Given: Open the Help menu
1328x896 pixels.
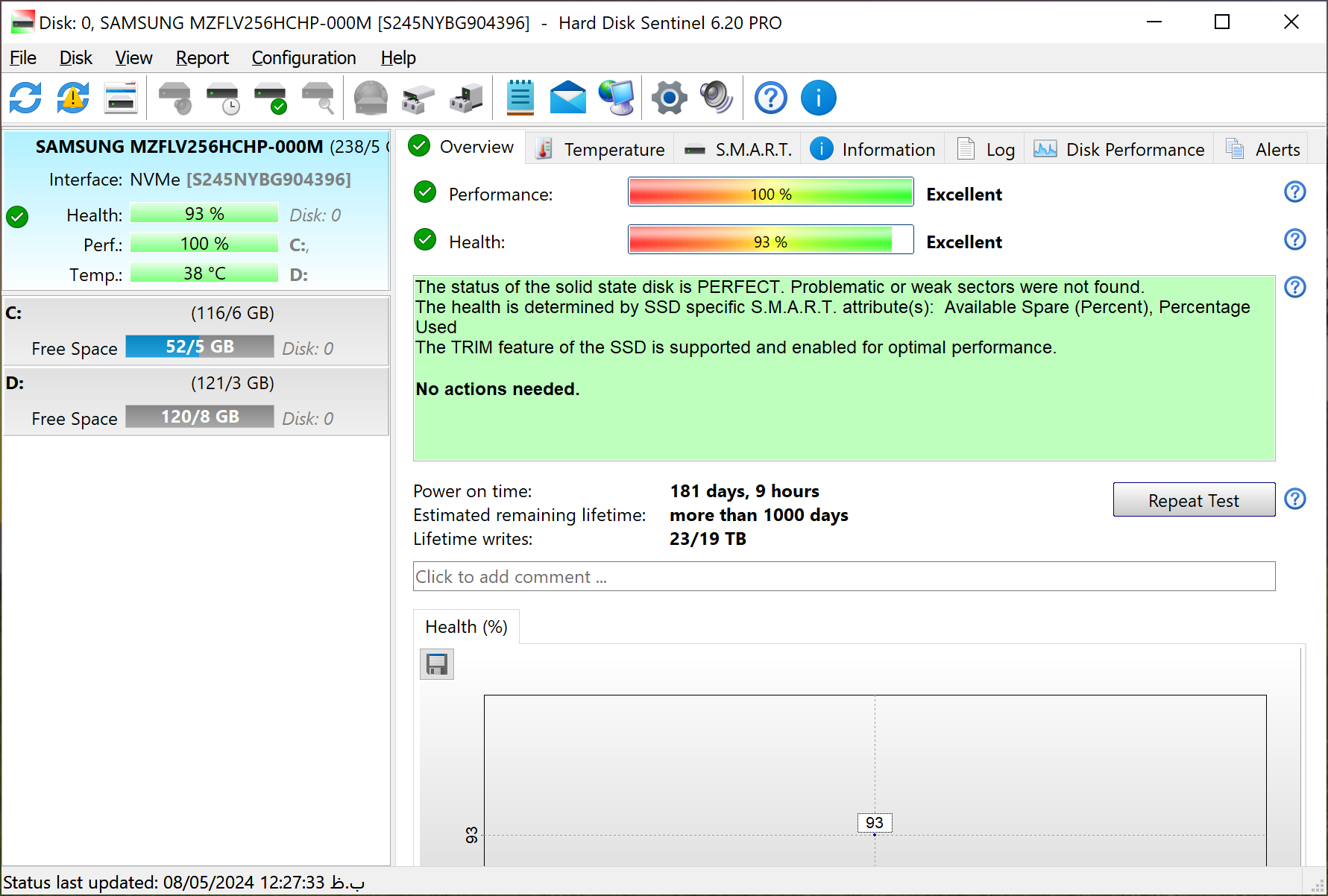Looking at the screenshot, I should pyautogui.click(x=398, y=58).
